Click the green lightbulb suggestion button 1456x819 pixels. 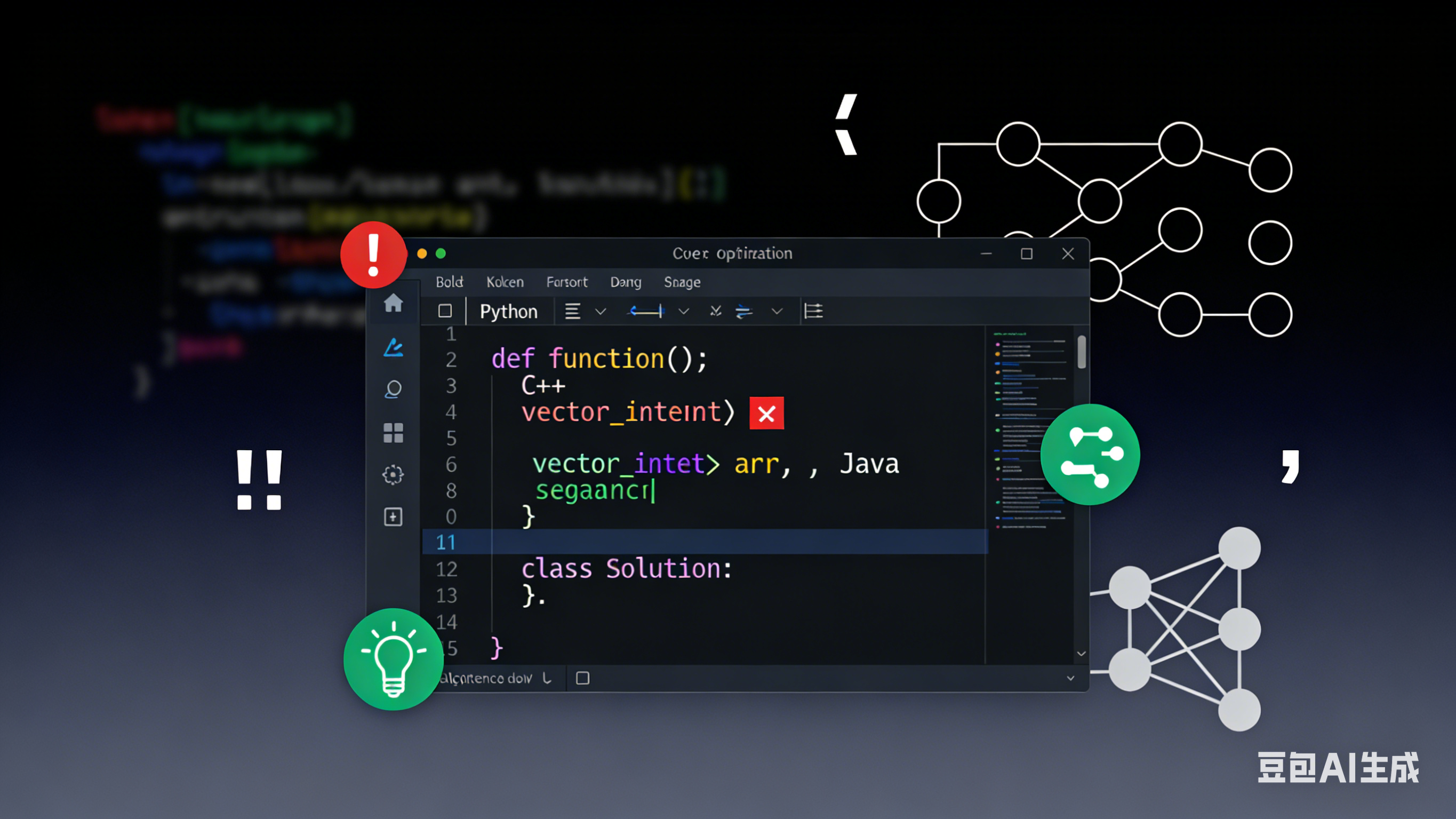coord(394,659)
